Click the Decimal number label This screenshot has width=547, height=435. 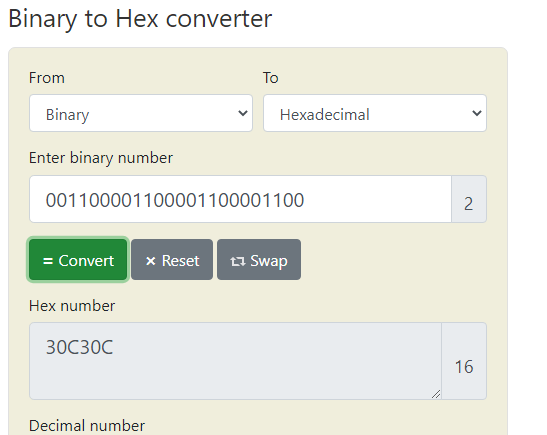[x=87, y=426]
